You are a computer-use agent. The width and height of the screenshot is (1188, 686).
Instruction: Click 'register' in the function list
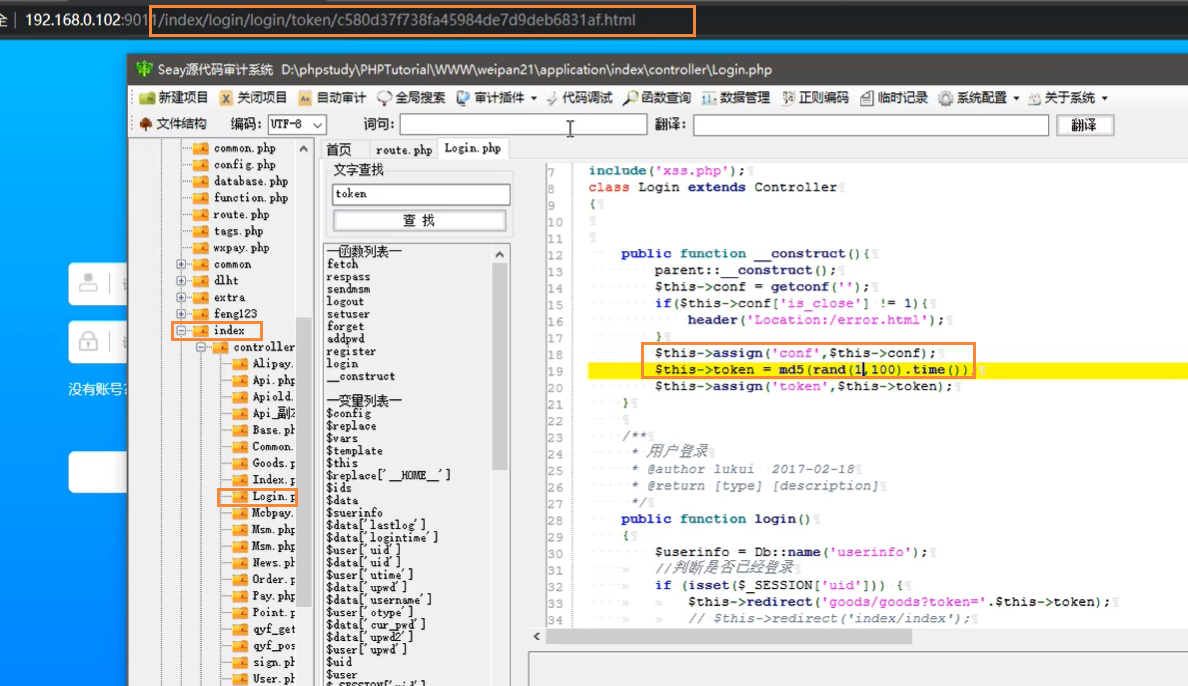[x=351, y=352]
